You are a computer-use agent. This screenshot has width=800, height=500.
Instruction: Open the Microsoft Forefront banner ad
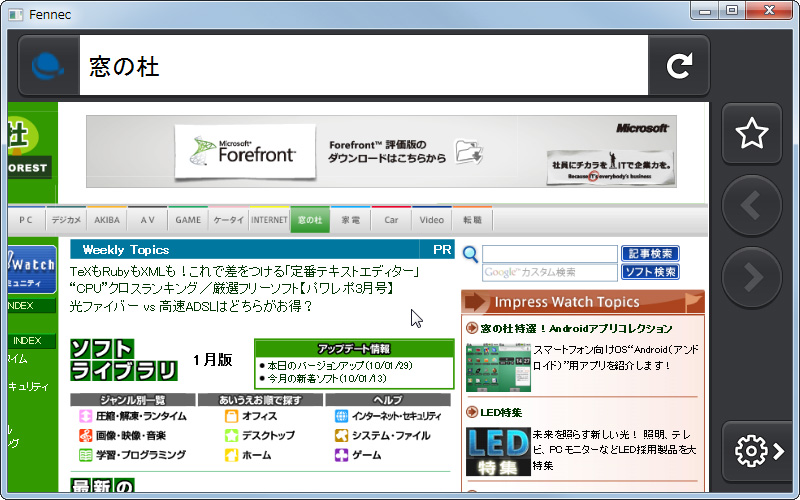(x=381, y=152)
